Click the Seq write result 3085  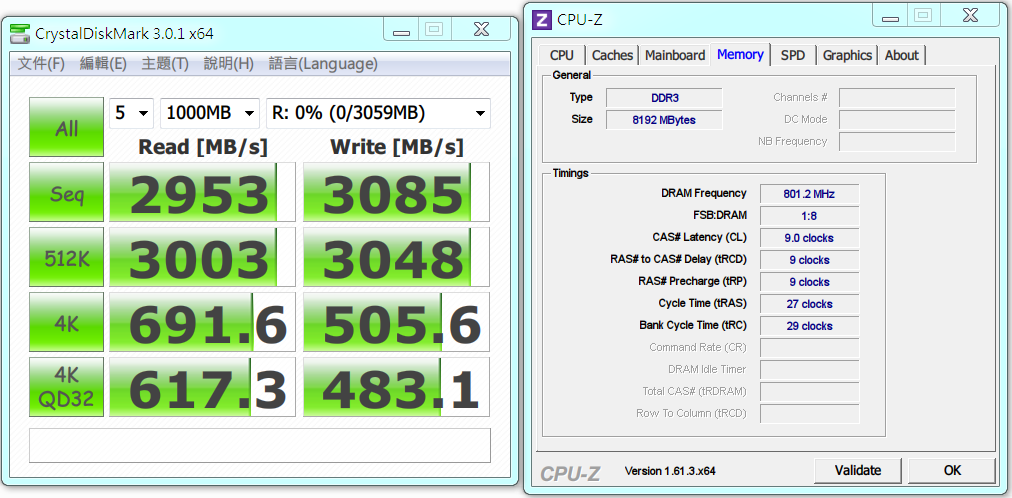tap(396, 192)
